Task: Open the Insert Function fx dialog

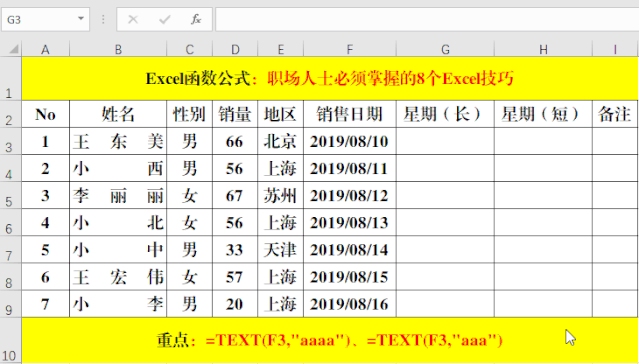Action: point(196,19)
